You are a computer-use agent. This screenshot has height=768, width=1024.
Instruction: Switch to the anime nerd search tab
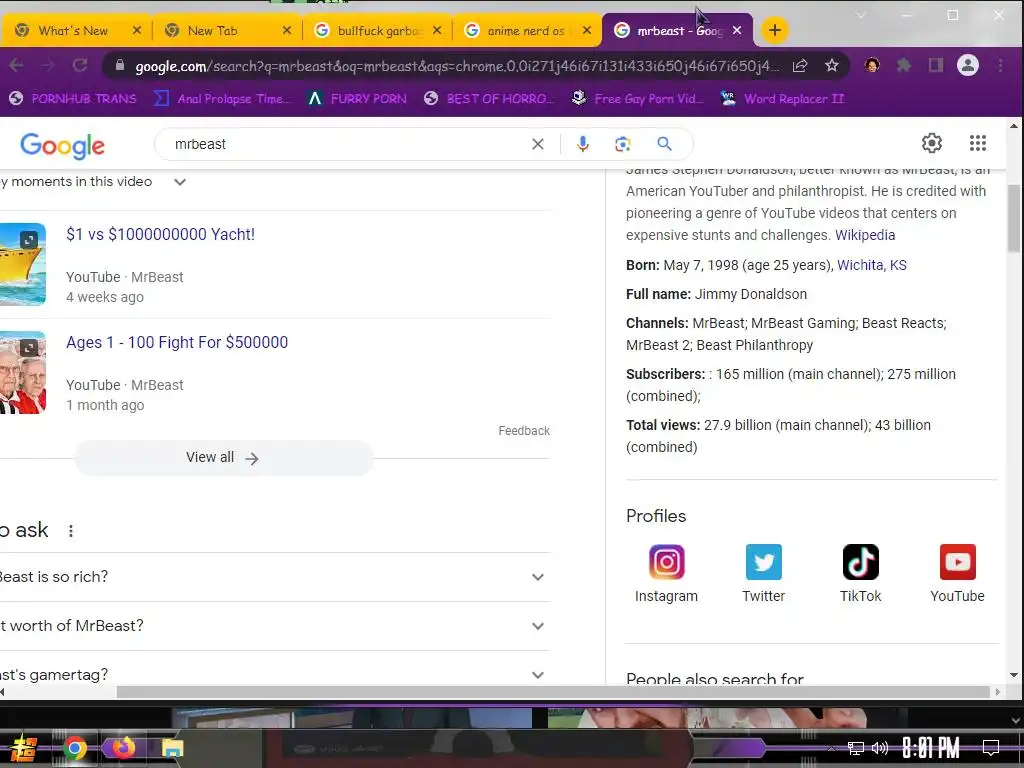tap(528, 31)
